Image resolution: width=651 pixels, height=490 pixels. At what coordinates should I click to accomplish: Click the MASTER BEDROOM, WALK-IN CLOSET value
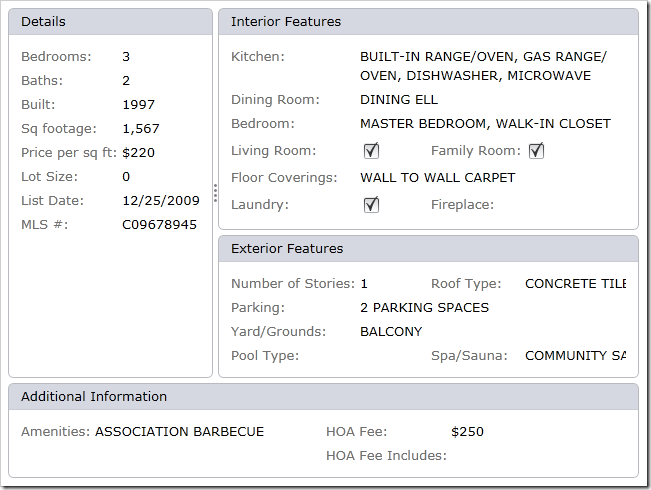[x=485, y=124]
